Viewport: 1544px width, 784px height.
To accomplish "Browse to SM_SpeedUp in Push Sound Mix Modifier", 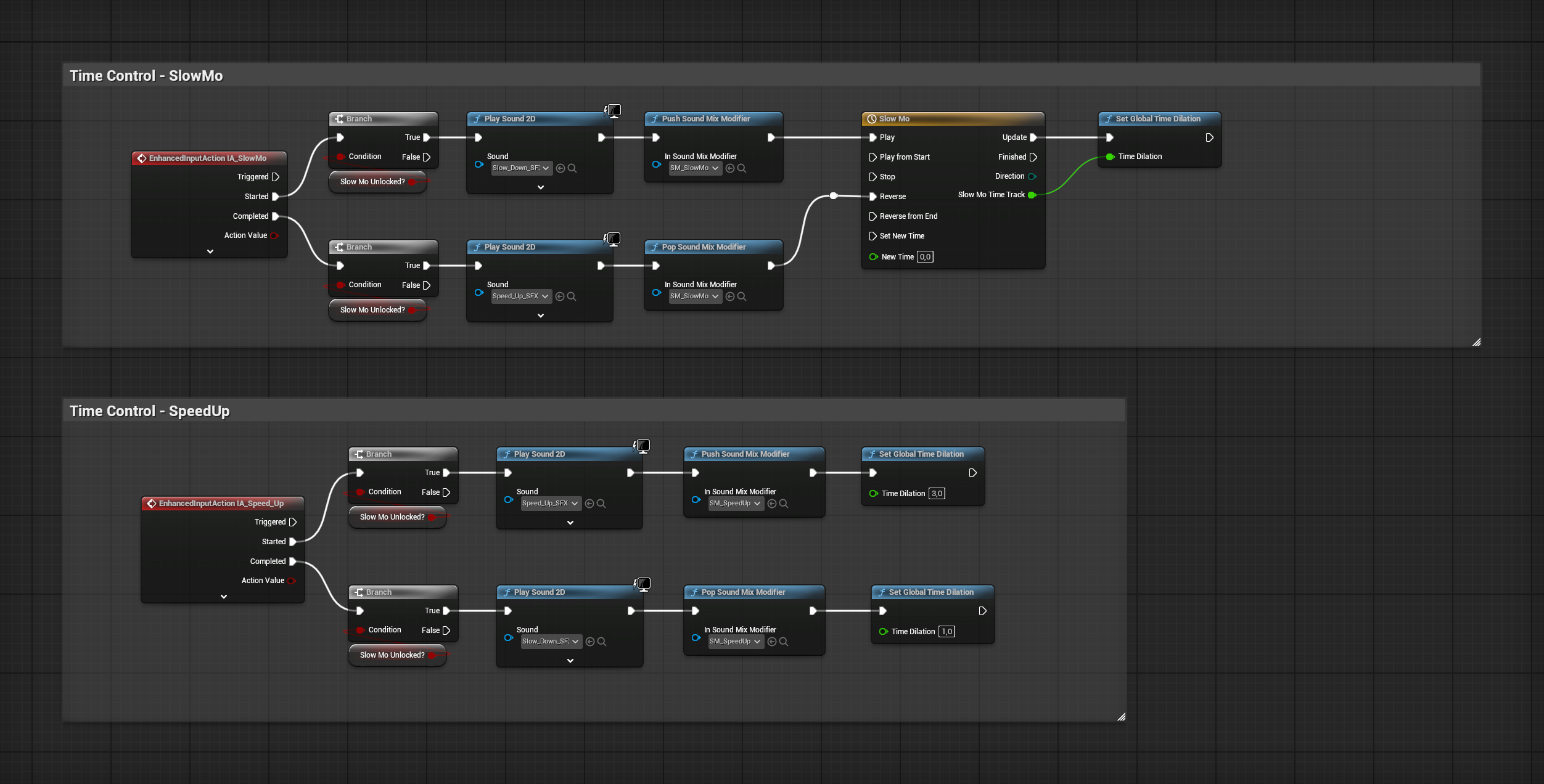I will pos(784,504).
